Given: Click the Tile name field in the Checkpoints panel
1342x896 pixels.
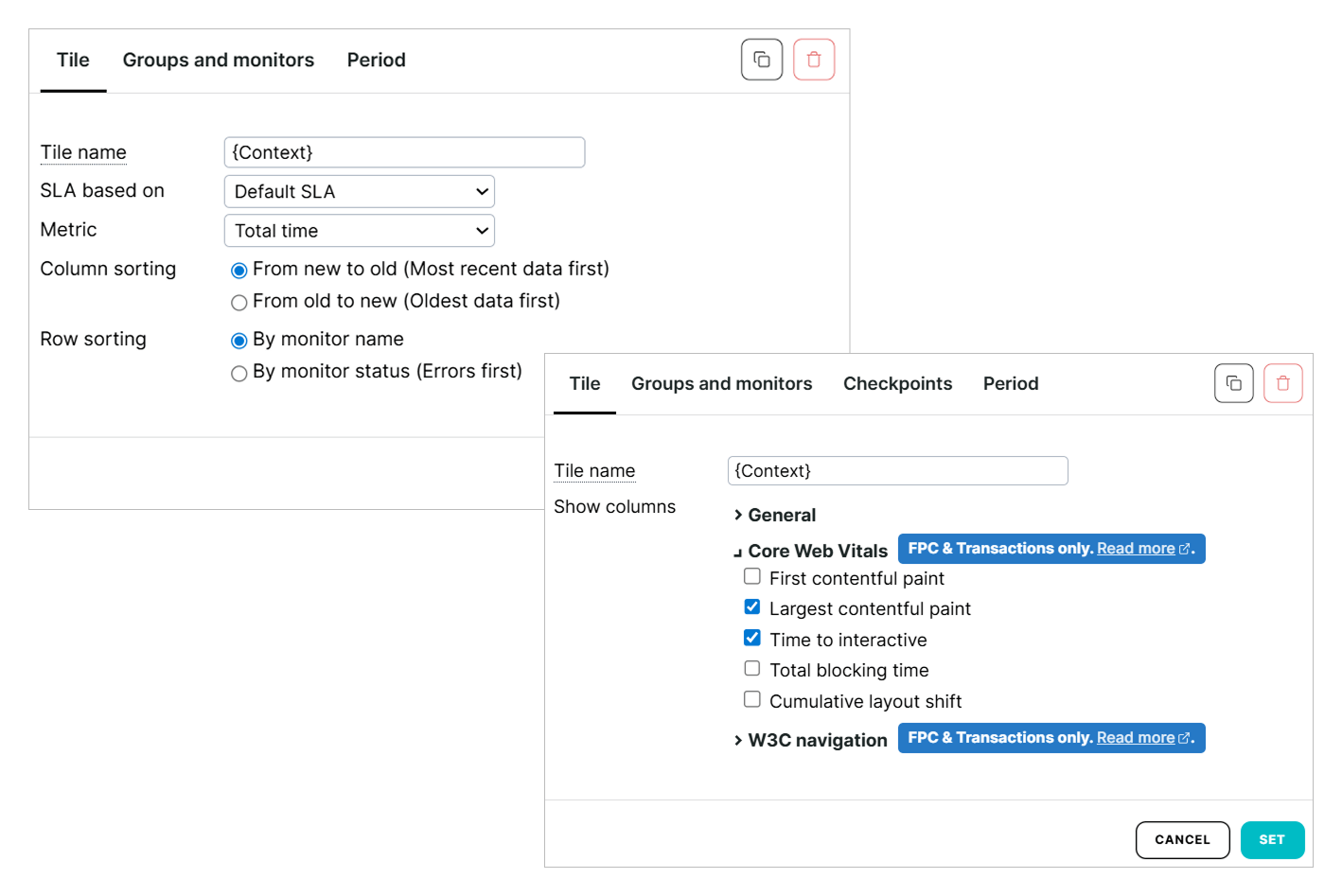Looking at the screenshot, I should pyautogui.click(x=897, y=471).
